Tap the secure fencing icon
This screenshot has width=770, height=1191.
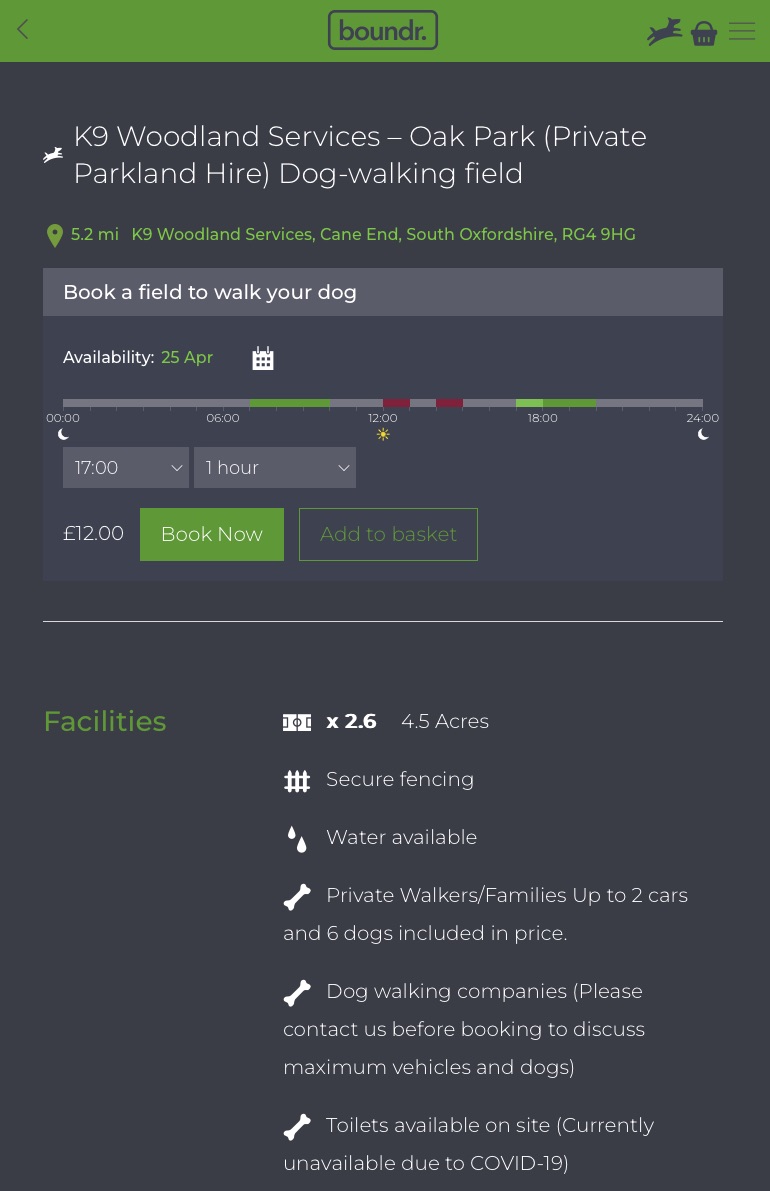click(297, 781)
